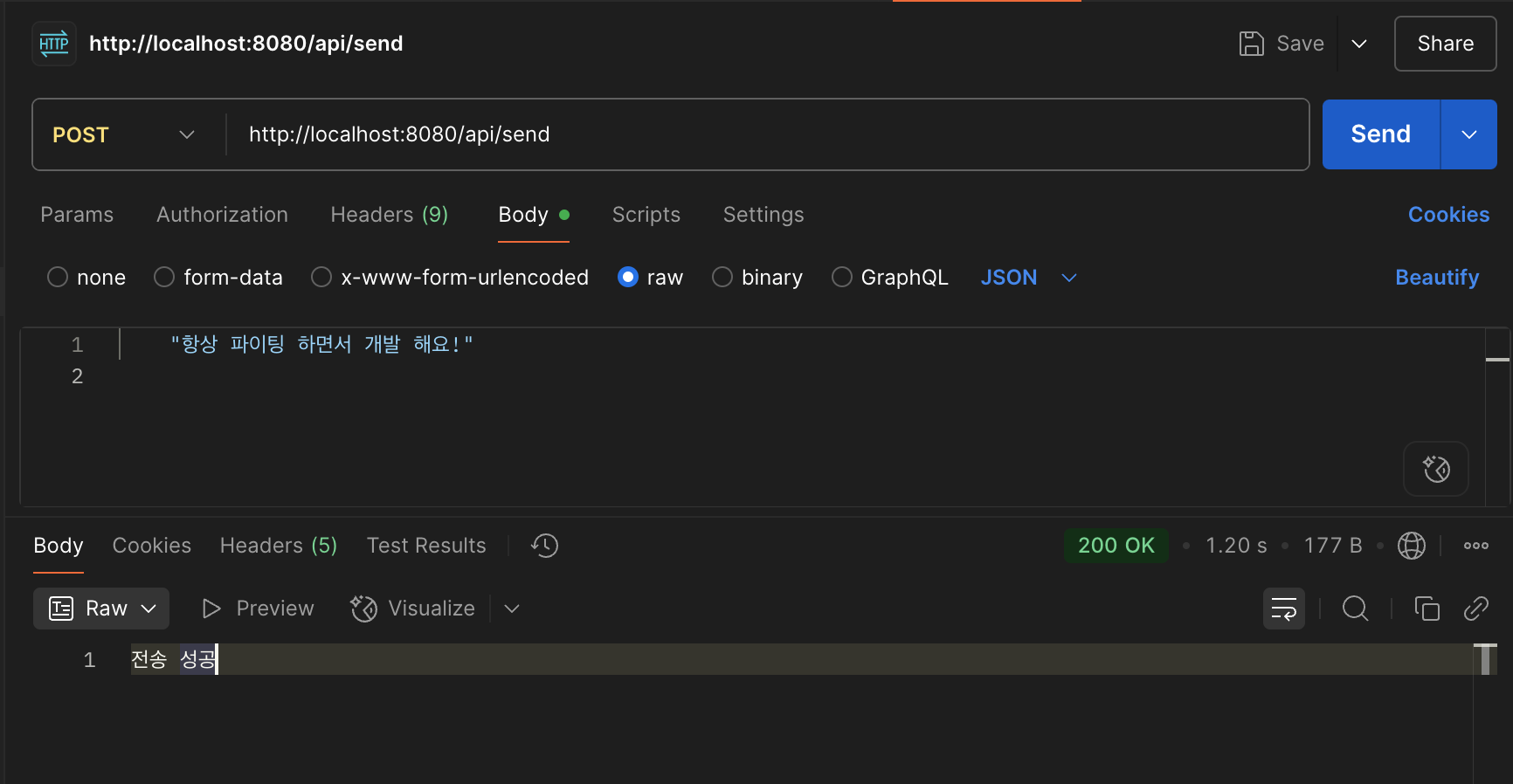
Task: Open the request Headers (9) tab
Action: click(389, 215)
